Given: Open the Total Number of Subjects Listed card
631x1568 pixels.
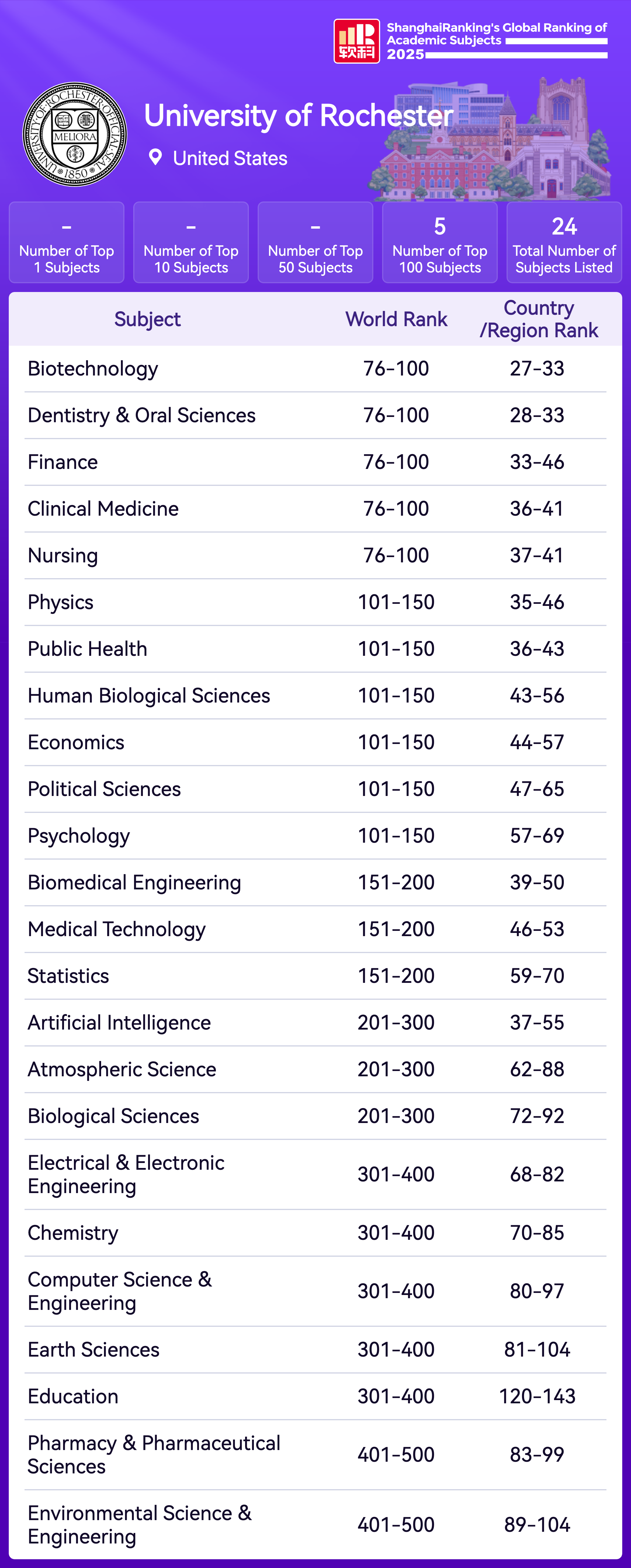Looking at the screenshot, I should tap(564, 243).
